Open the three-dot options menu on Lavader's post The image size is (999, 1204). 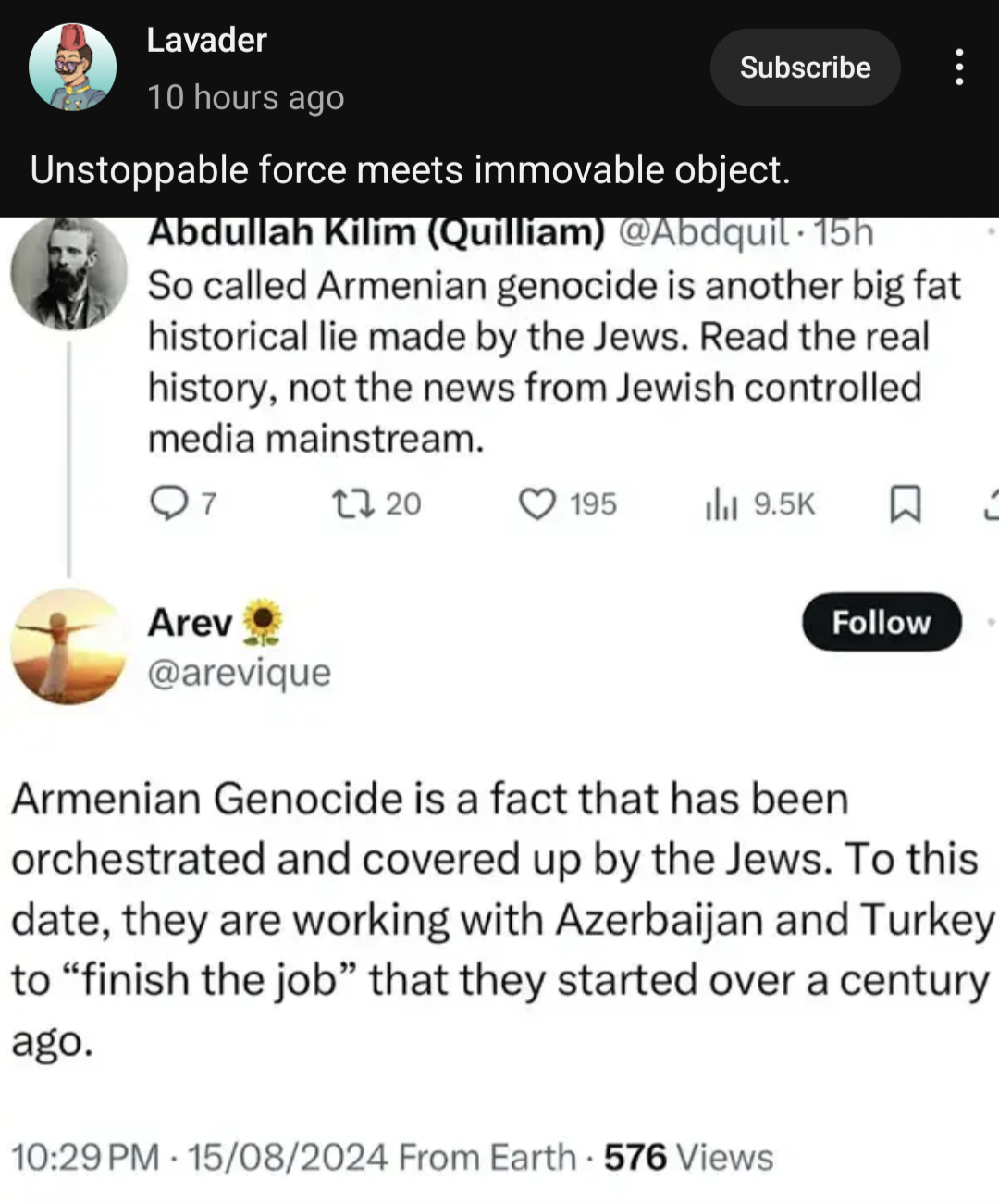click(959, 68)
